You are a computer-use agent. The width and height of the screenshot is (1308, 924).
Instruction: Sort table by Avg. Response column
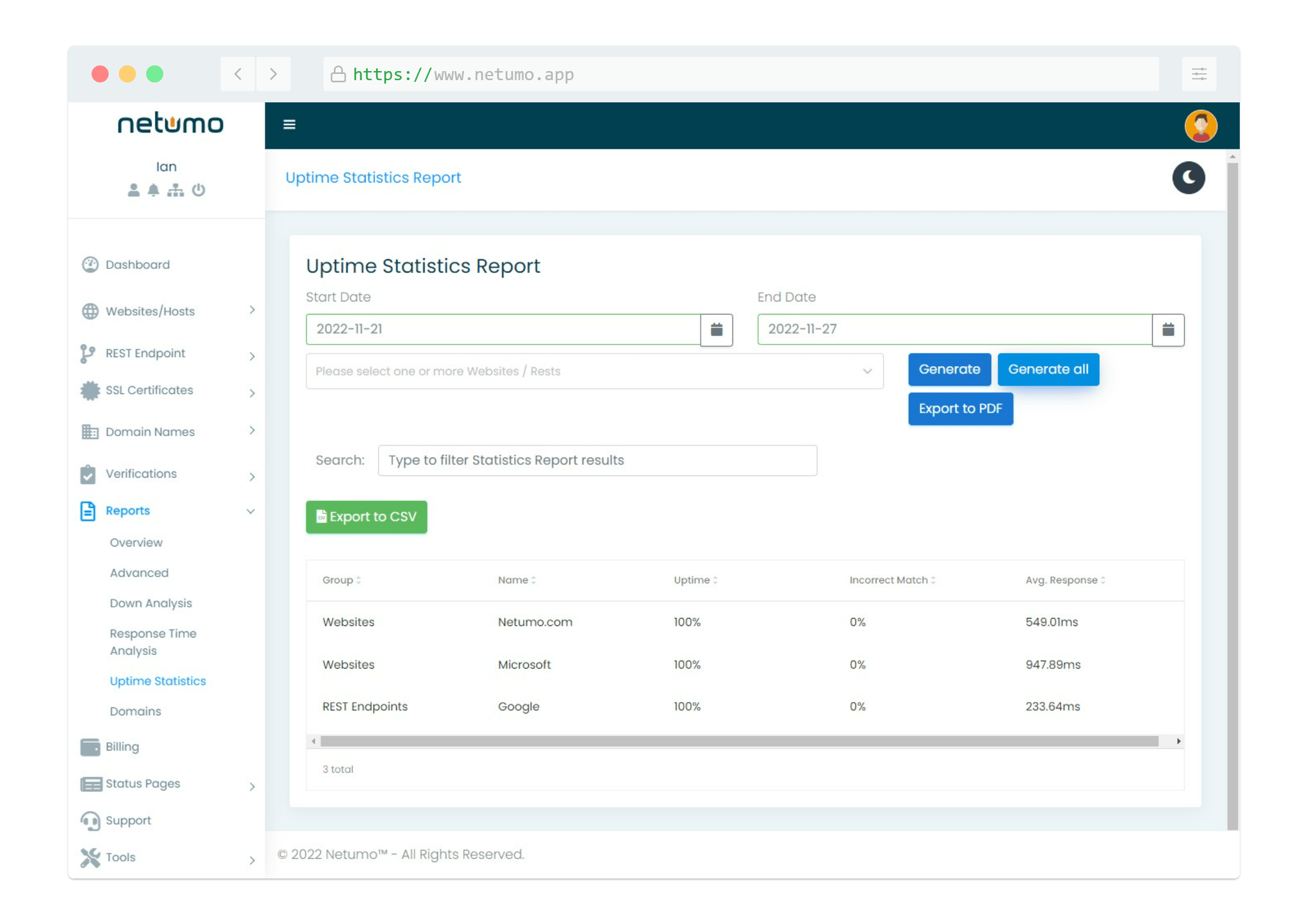(1065, 581)
